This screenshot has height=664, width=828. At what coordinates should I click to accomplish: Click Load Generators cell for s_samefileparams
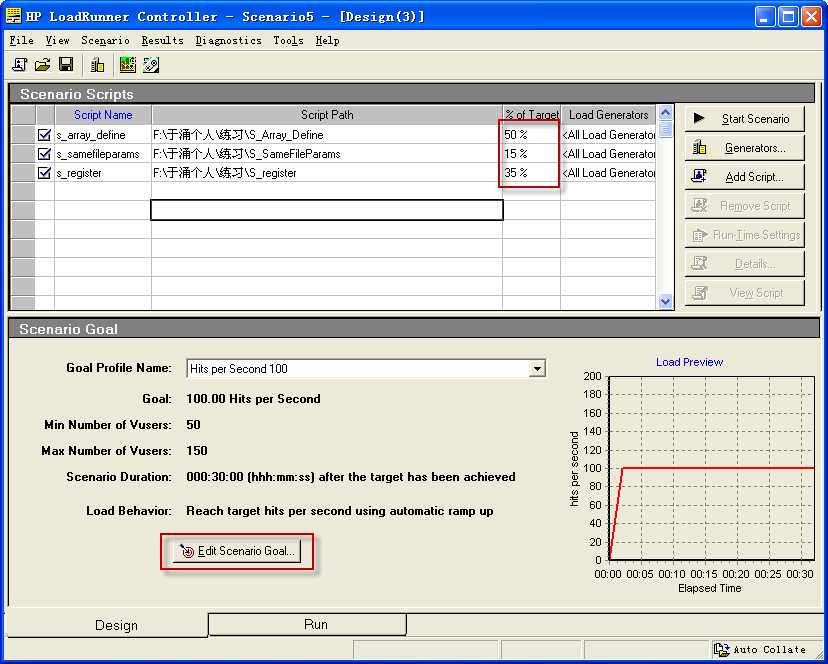pos(608,154)
